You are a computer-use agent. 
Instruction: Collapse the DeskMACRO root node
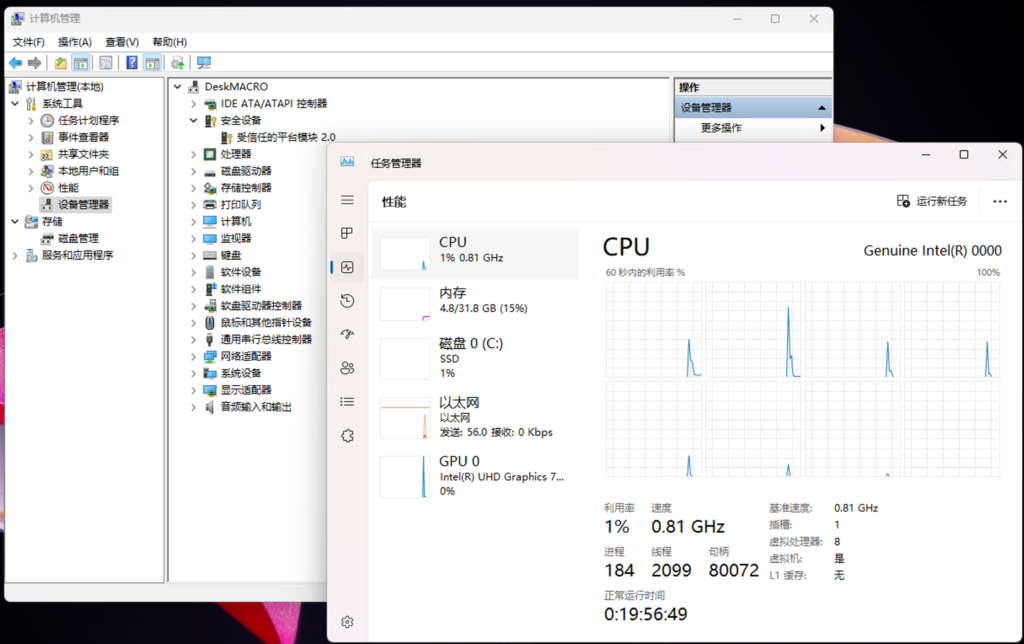[x=177, y=86]
